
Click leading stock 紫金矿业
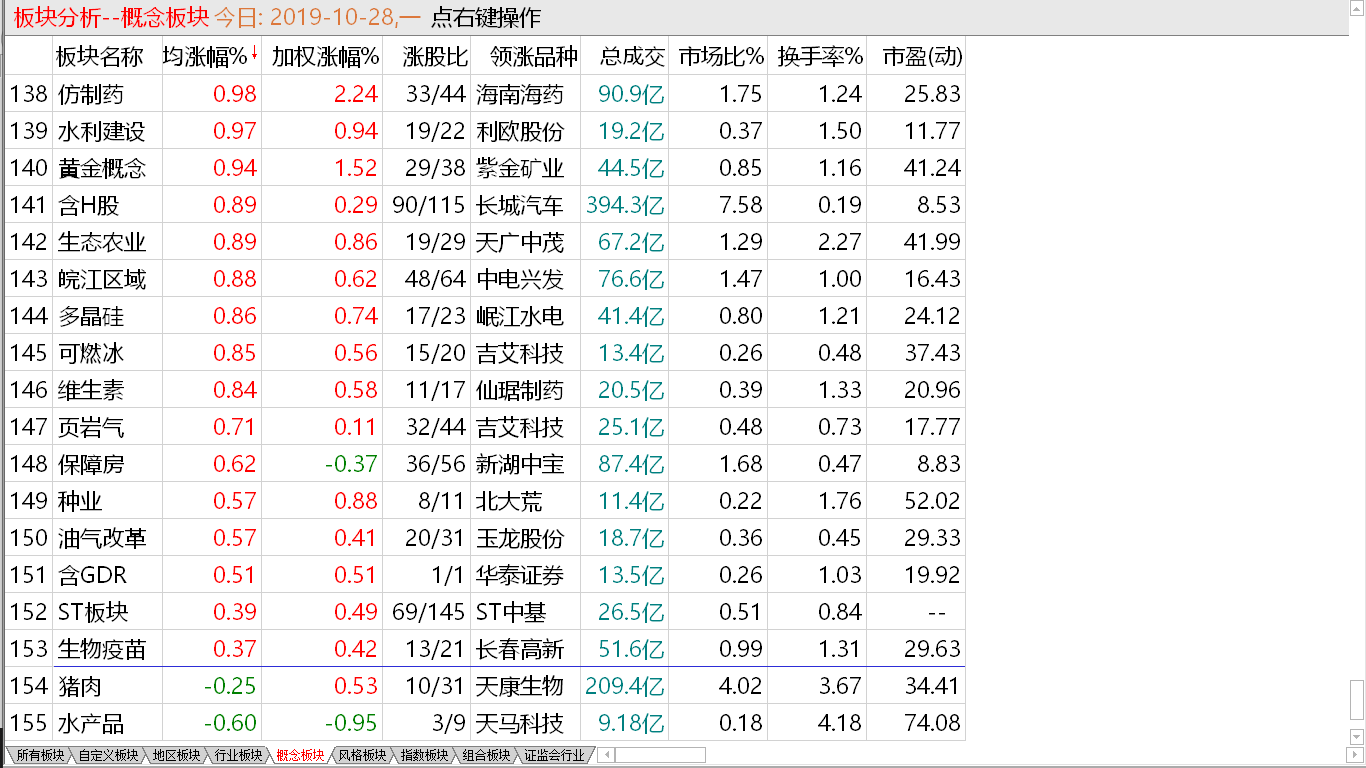click(x=520, y=168)
